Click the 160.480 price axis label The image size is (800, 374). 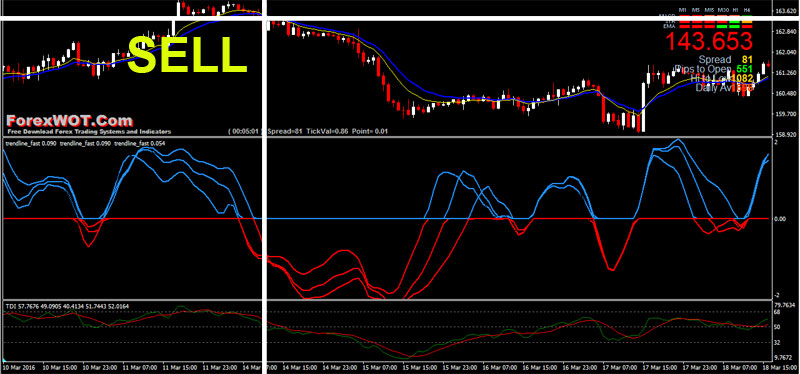(x=786, y=93)
